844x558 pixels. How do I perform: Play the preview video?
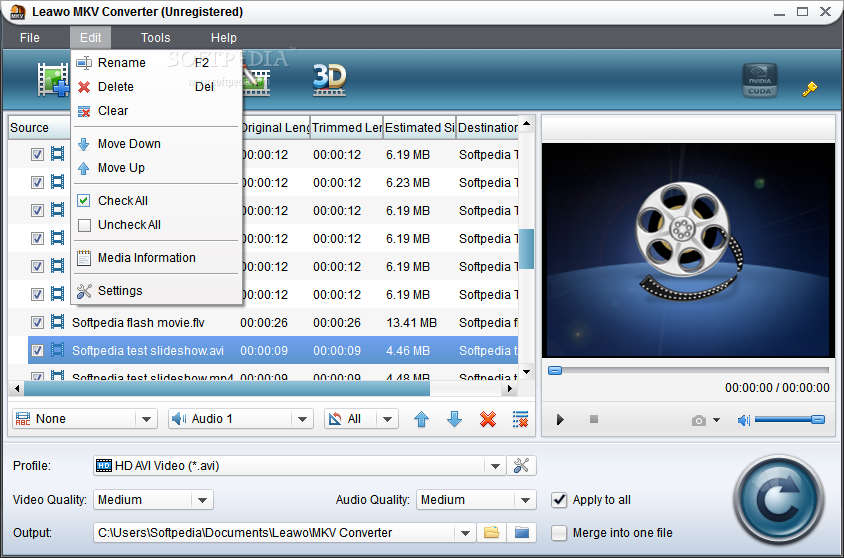pyautogui.click(x=560, y=420)
